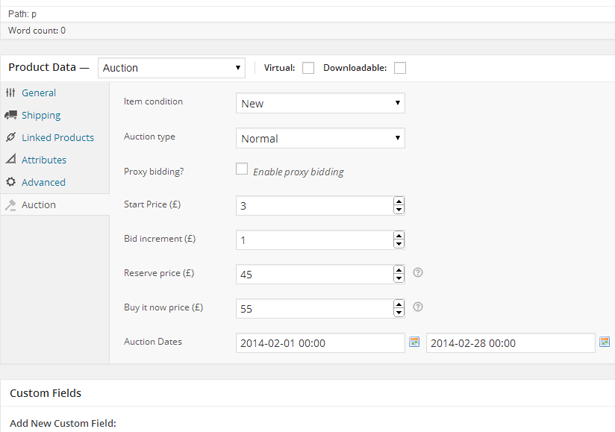This screenshot has width=615, height=432.
Task: Click the General tab sliders icon
Action: pos(11,93)
